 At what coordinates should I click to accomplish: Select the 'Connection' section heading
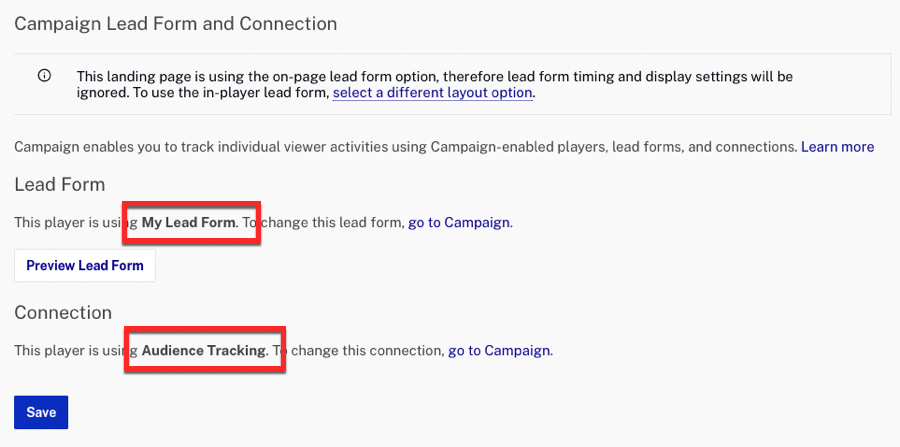pos(63,313)
